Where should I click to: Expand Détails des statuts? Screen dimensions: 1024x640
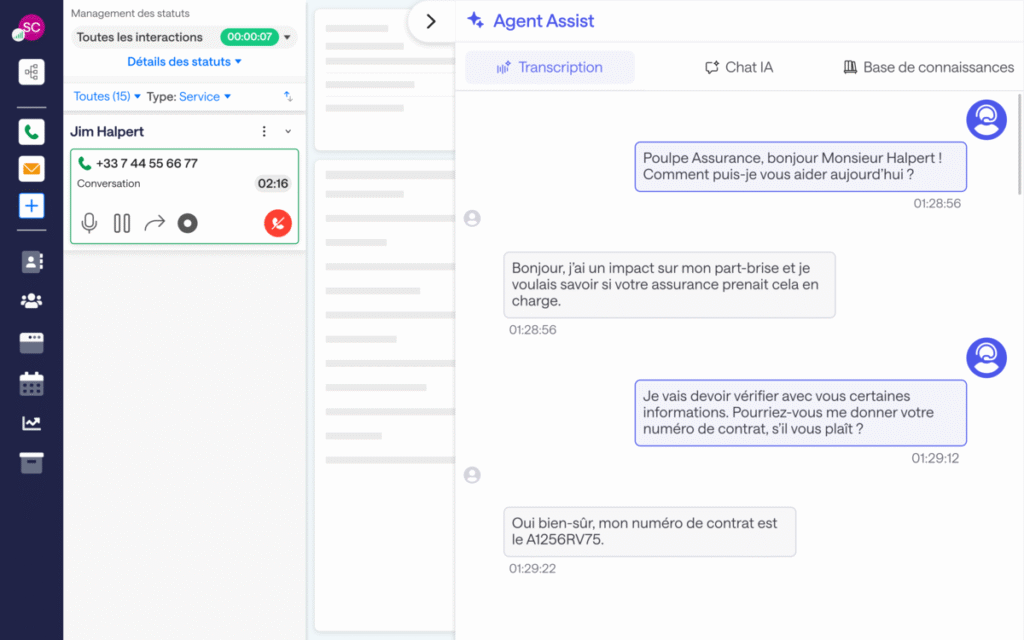(184, 62)
